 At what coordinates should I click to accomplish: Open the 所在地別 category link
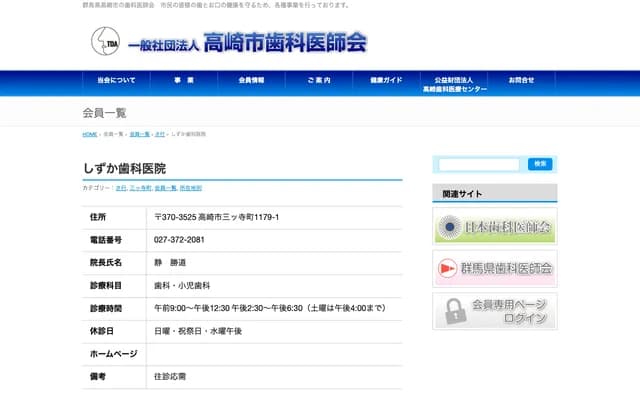[x=191, y=188]
